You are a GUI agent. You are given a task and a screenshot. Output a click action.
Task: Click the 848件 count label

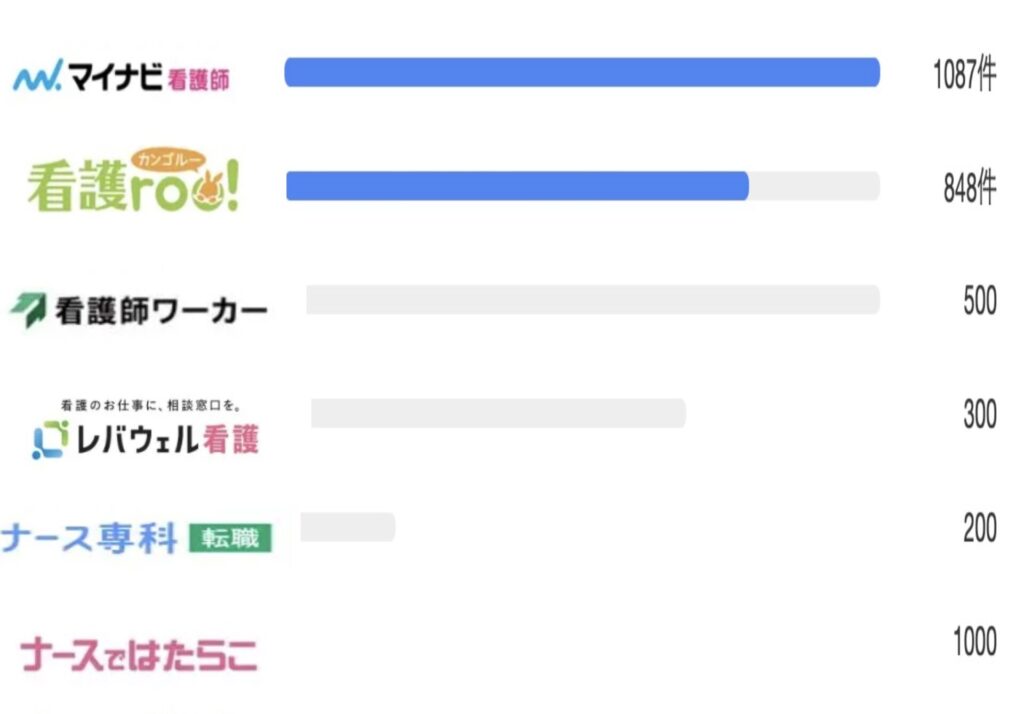point(969,188)
